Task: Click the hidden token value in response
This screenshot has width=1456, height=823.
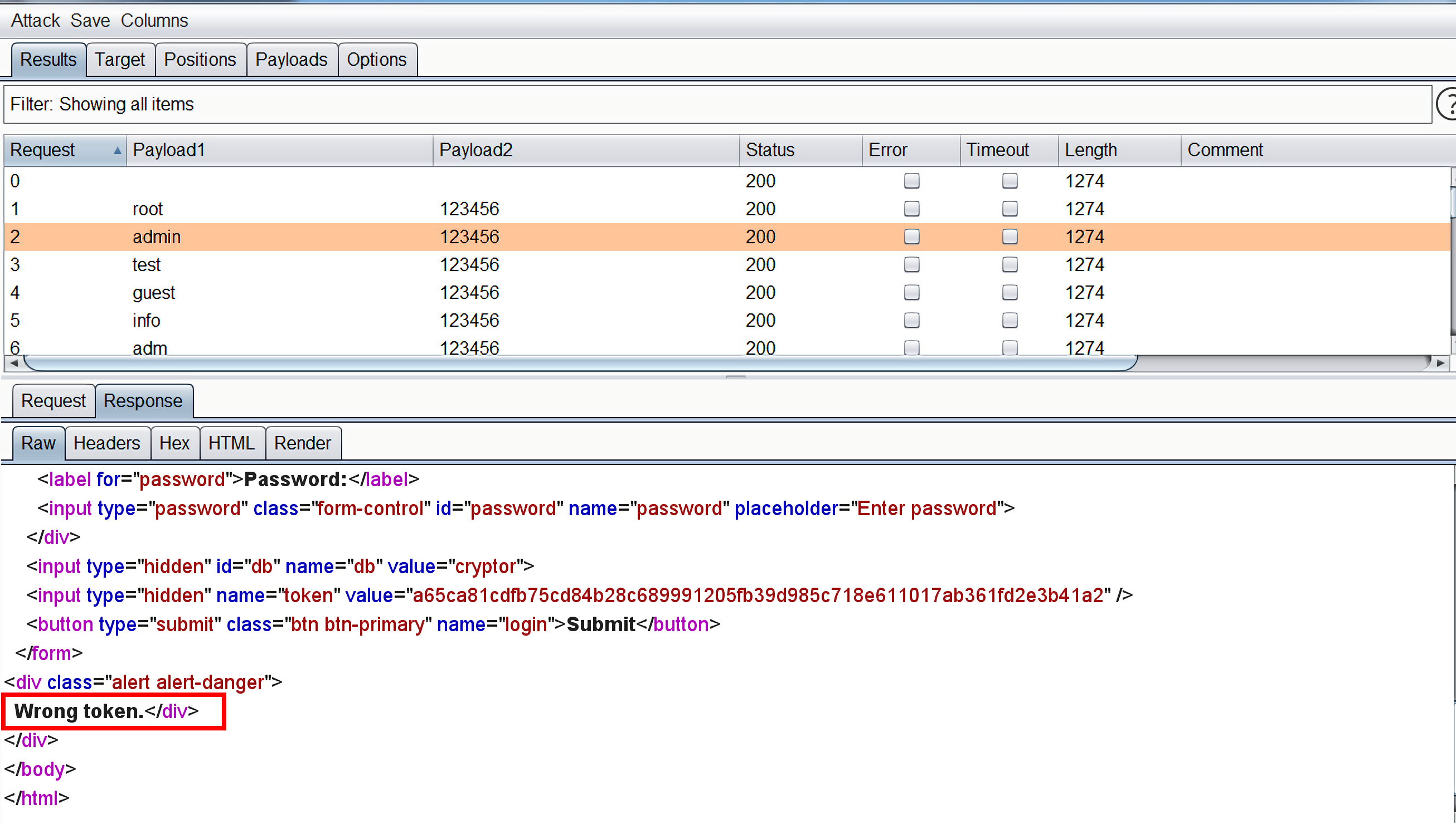Action: (x=758, y=595)
